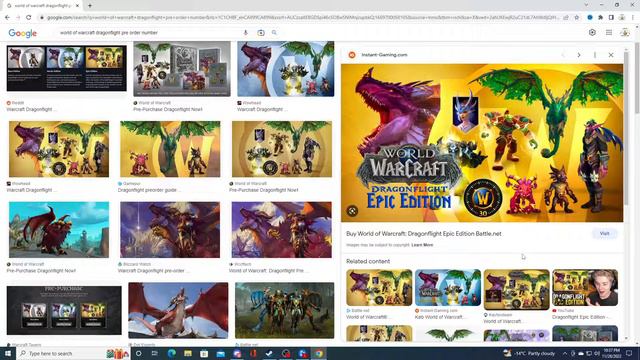Open the collector's box Pre-Purchase Dragonflight thumbnail
The width and height of the screenshot is (640, 360).
click(182, 69)
